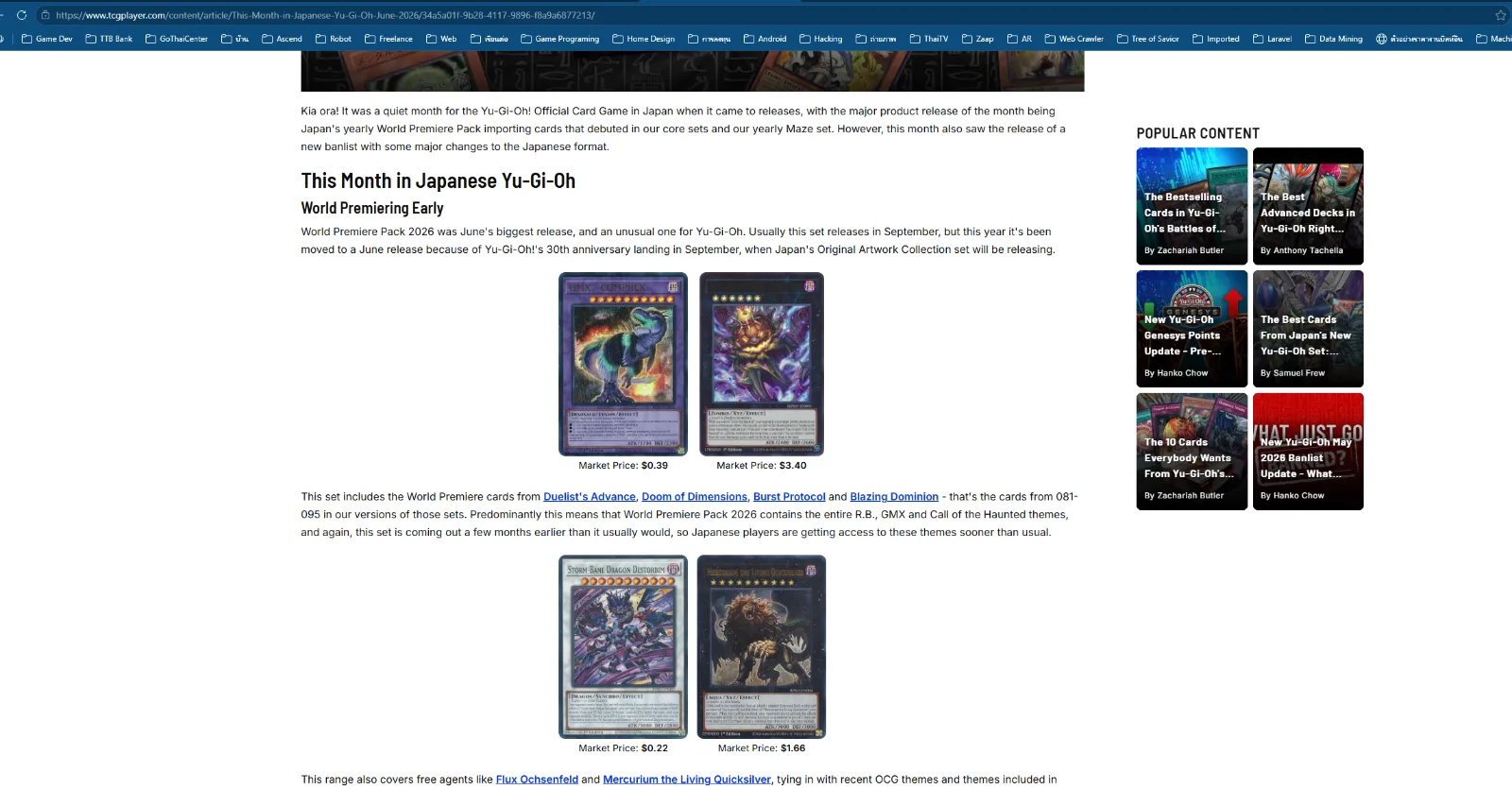This screenshot has width=1512, height=789.
Task: Open the Storm Bane Dragon Destorbin card image
Action: 623,646
